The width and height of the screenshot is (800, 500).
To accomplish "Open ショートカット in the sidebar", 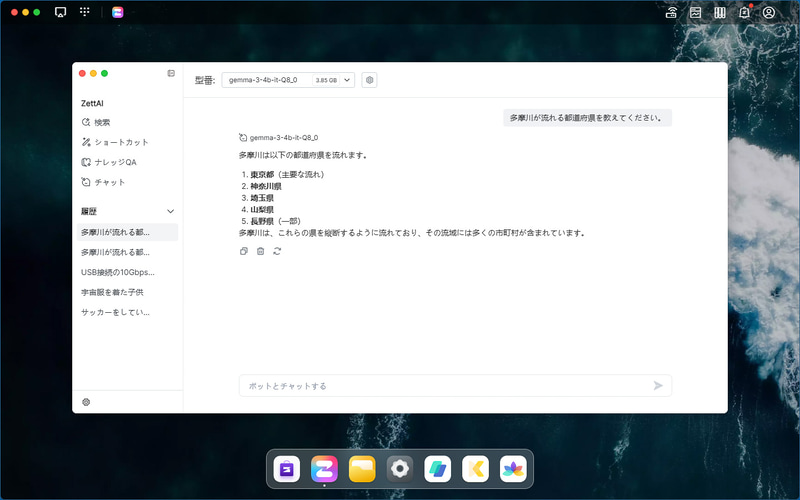I will [115, 142].
